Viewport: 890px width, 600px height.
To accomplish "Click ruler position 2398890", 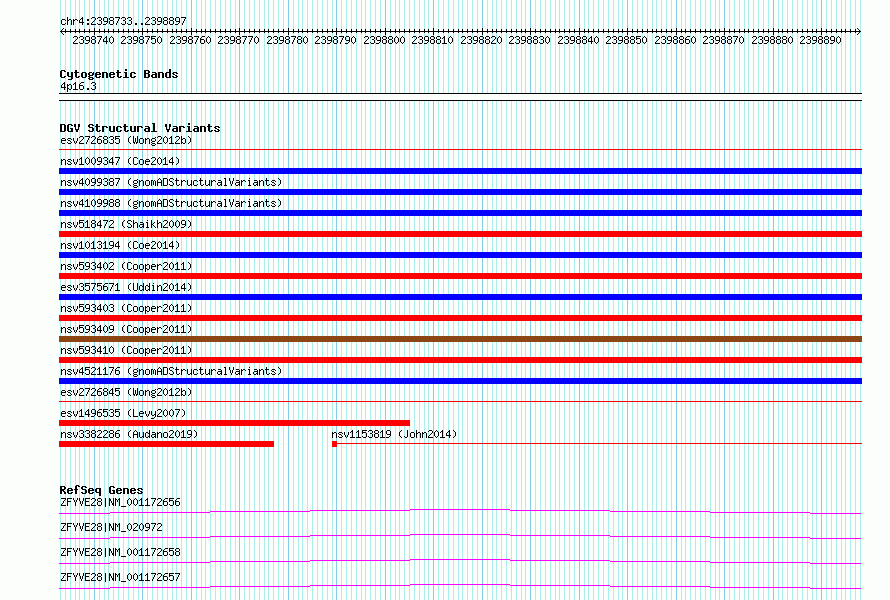I will [821, 40].
